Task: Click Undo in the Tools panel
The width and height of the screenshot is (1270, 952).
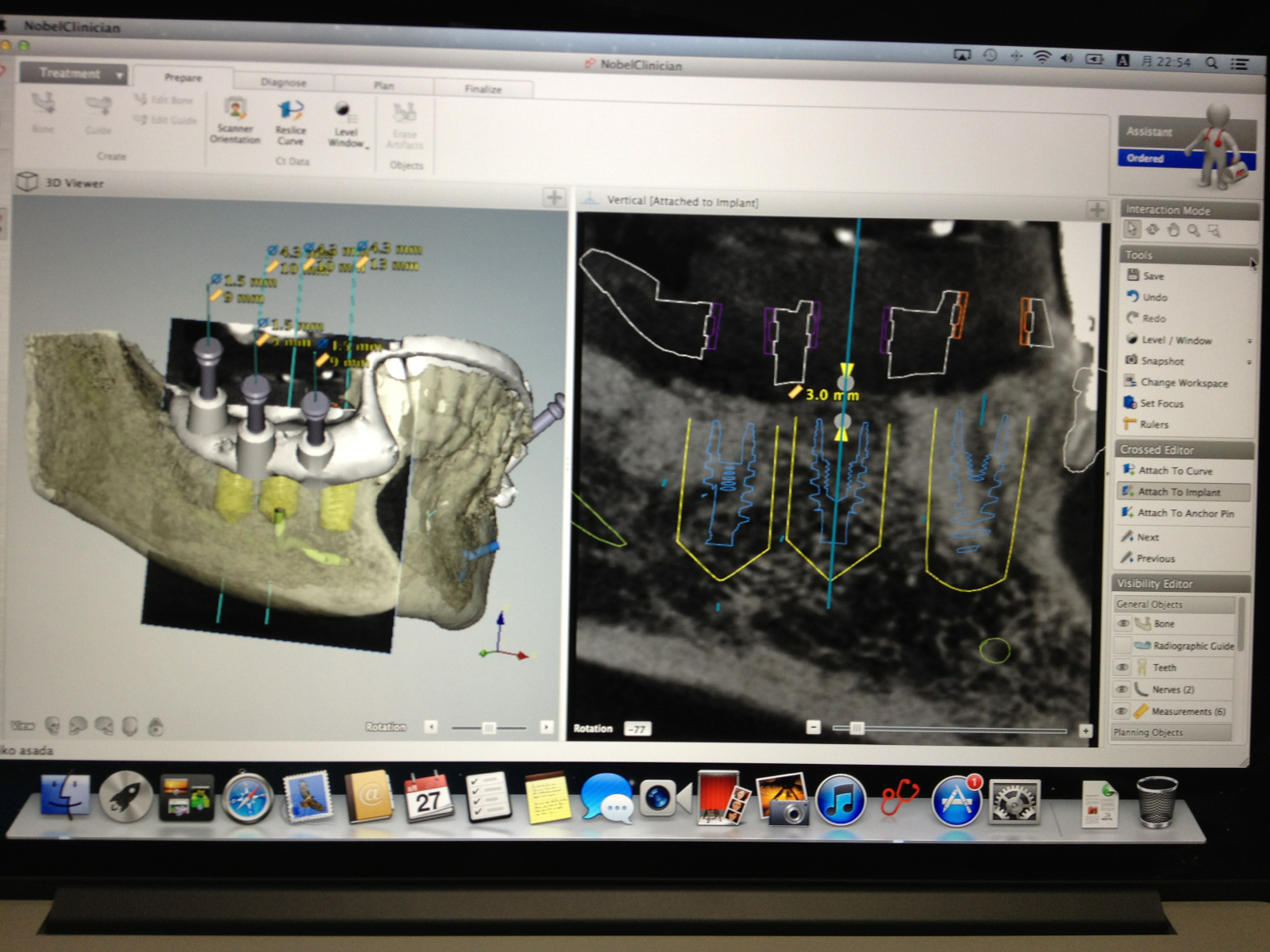Action: click(1147, 297)
